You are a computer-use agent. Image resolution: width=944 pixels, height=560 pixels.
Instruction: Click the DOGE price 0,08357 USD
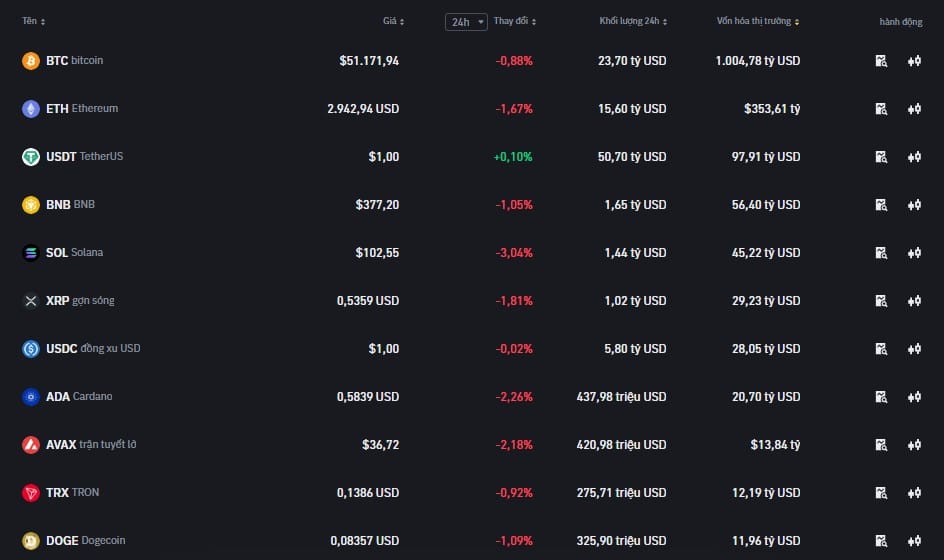[x=365, y=541]
